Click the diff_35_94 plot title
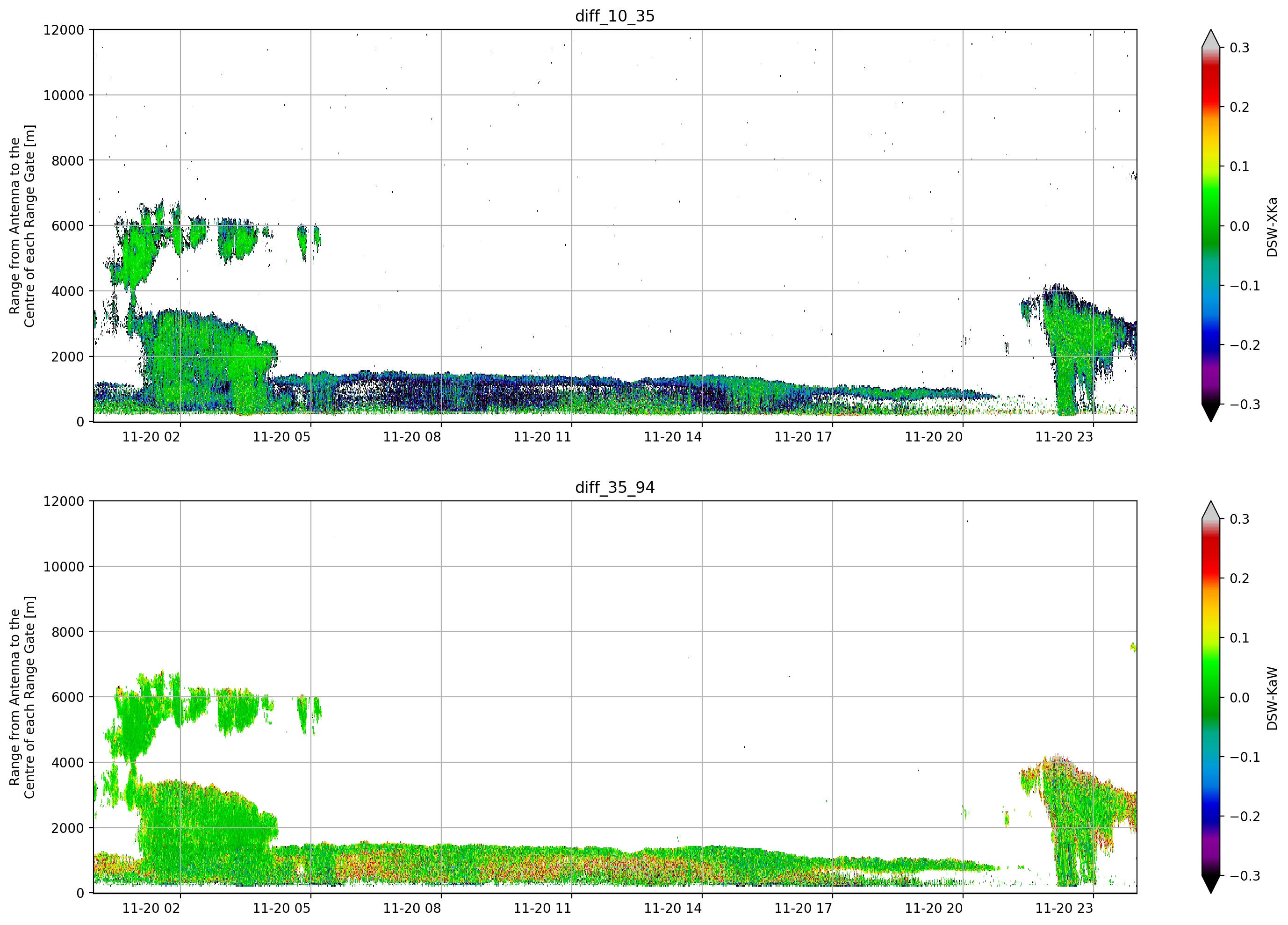Screen dimensions: 1288x925 [x=615, y=487]
